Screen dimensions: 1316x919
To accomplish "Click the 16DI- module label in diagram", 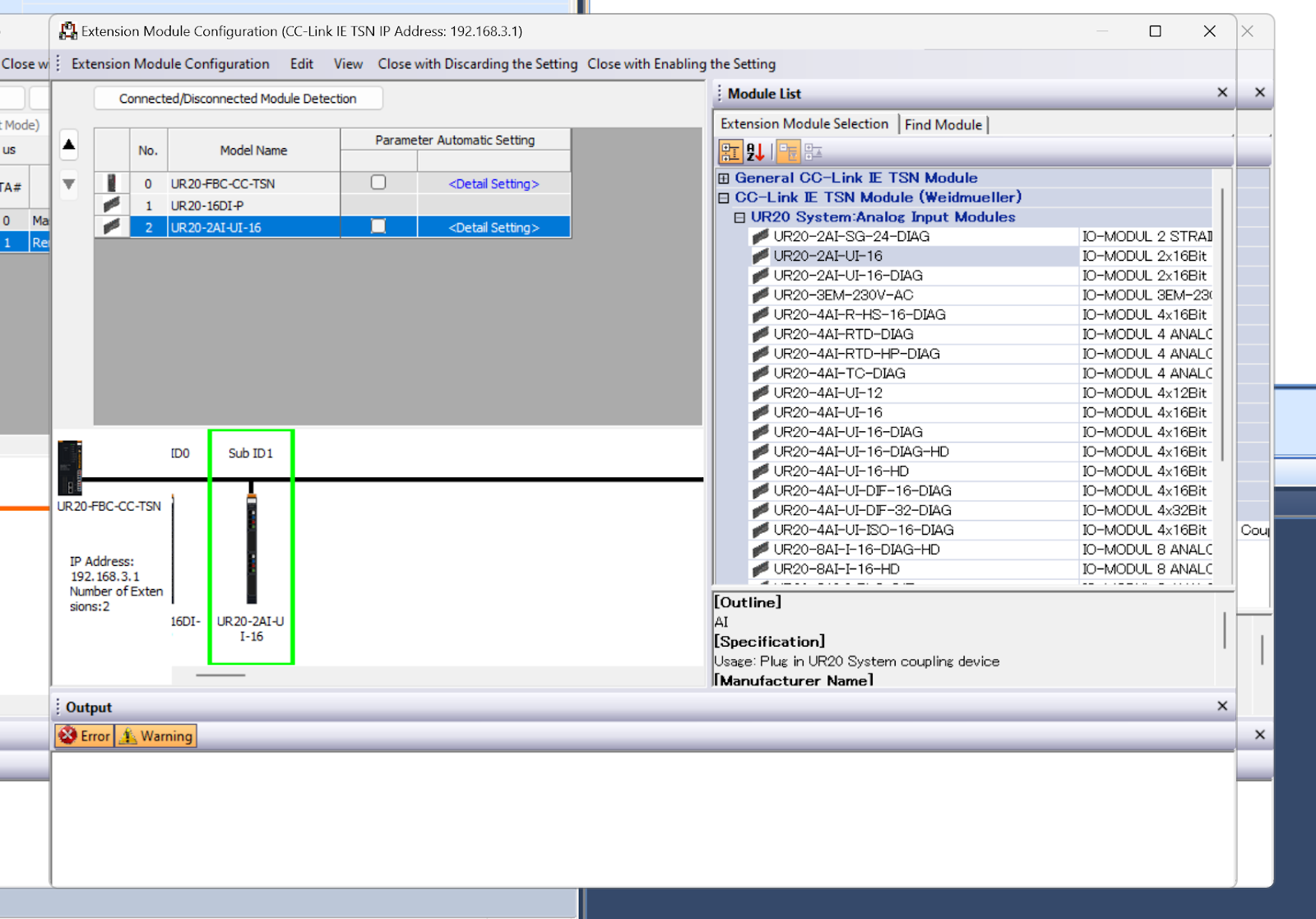I will [x=186, y=621].
